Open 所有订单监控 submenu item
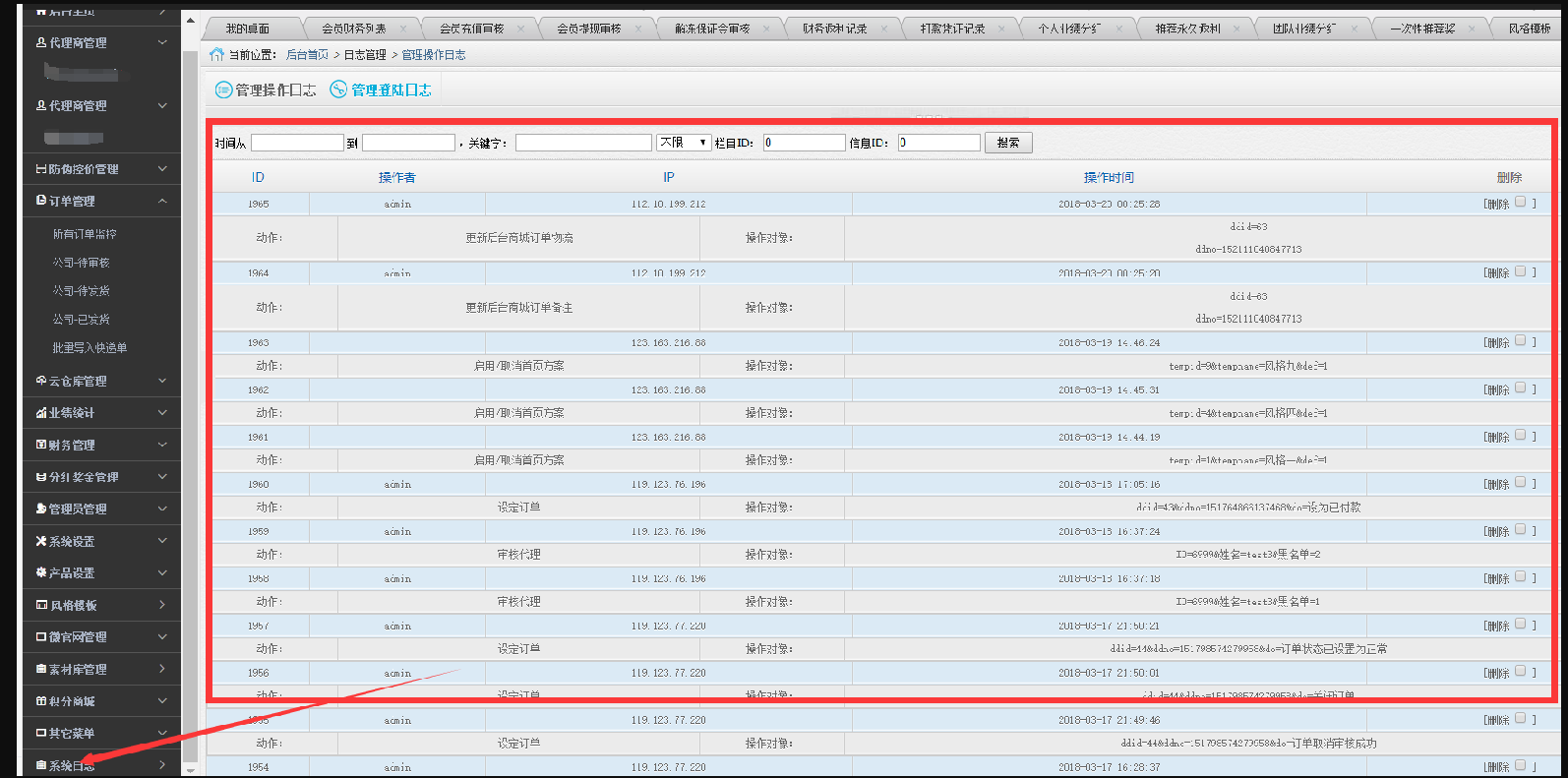 tap(85, 234)
